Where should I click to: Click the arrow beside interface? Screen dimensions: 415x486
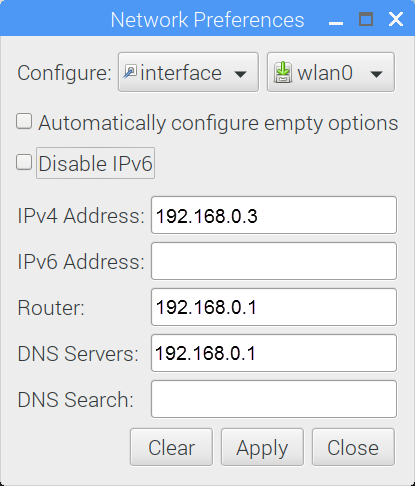pyautogui.click(x=240, y=74)
